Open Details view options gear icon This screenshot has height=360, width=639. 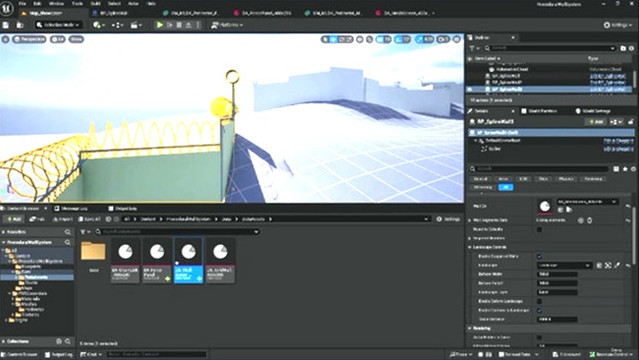point(633,168)
